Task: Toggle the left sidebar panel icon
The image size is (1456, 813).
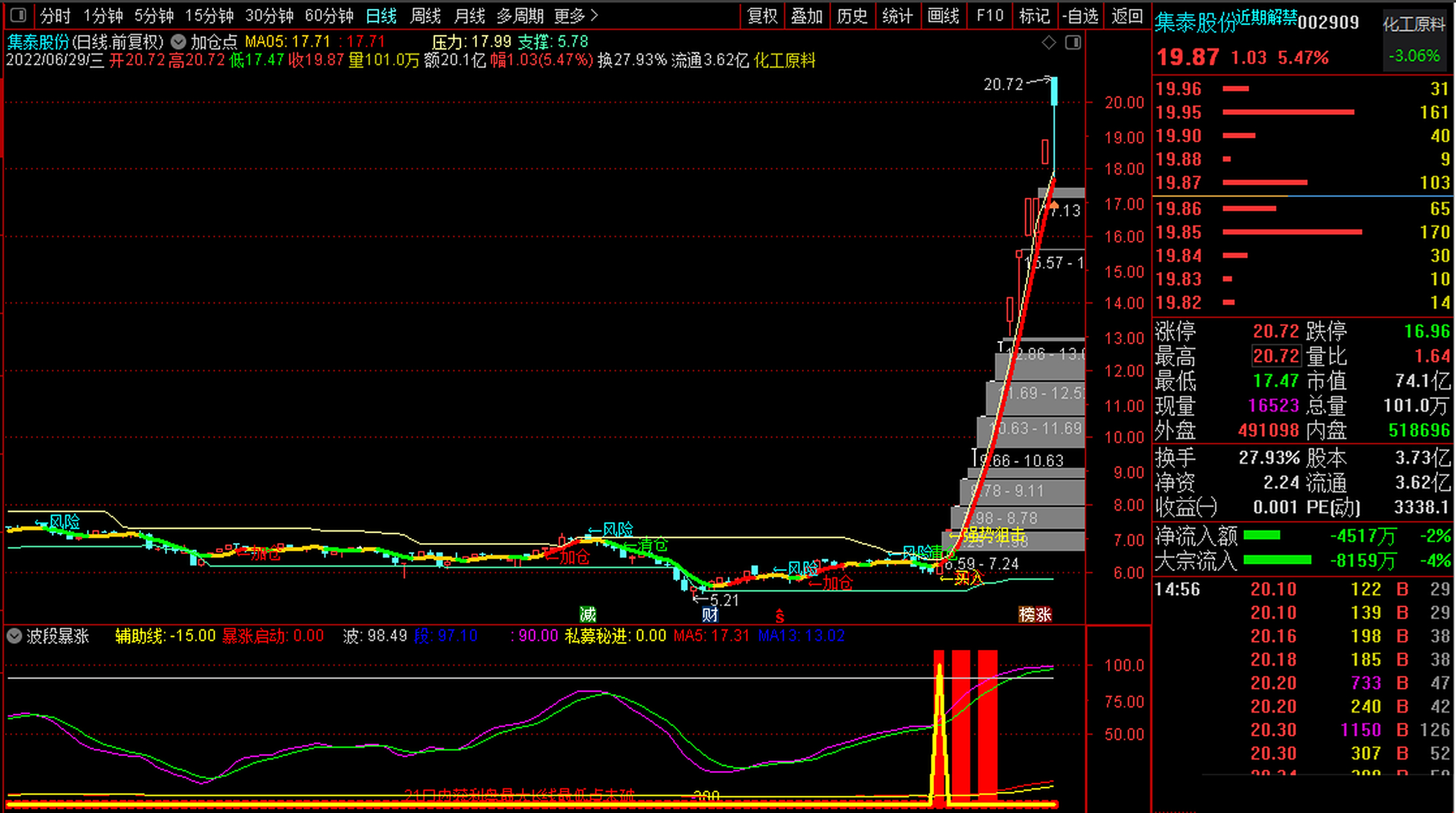Action: (x=18, y=15)
